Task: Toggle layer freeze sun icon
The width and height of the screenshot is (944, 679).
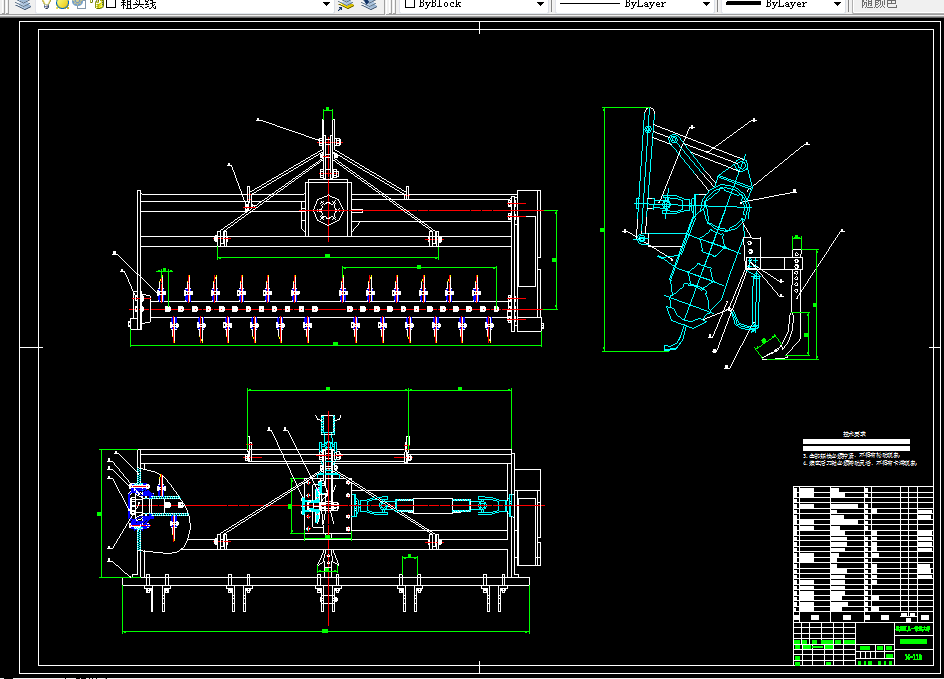Action: coord(62,4)
